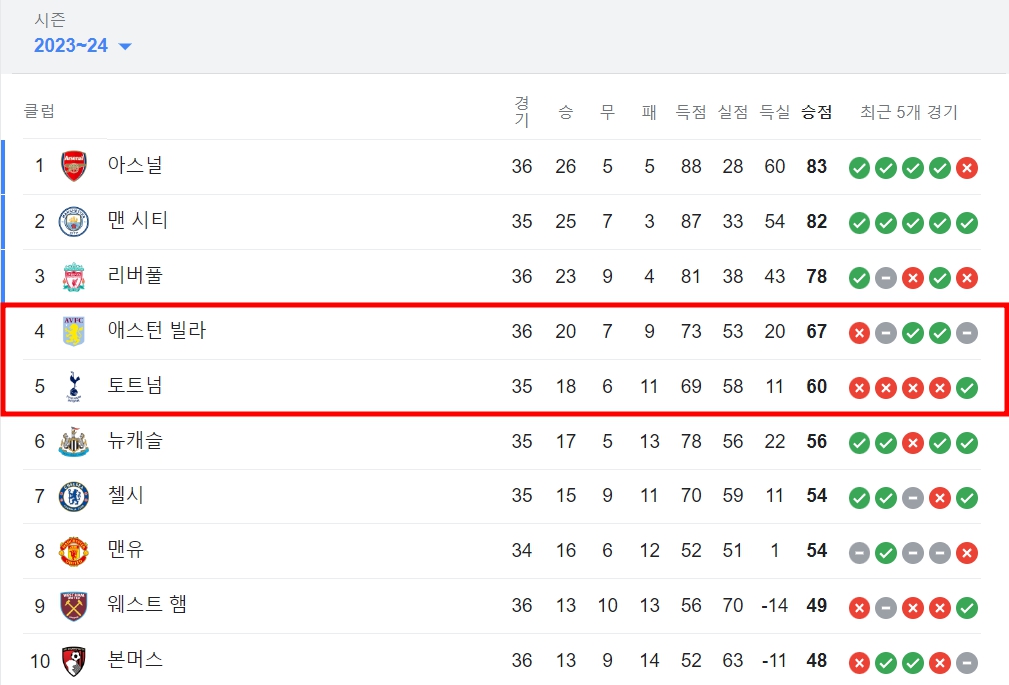Click the Chelsea club crest

[x=74, y=496]
